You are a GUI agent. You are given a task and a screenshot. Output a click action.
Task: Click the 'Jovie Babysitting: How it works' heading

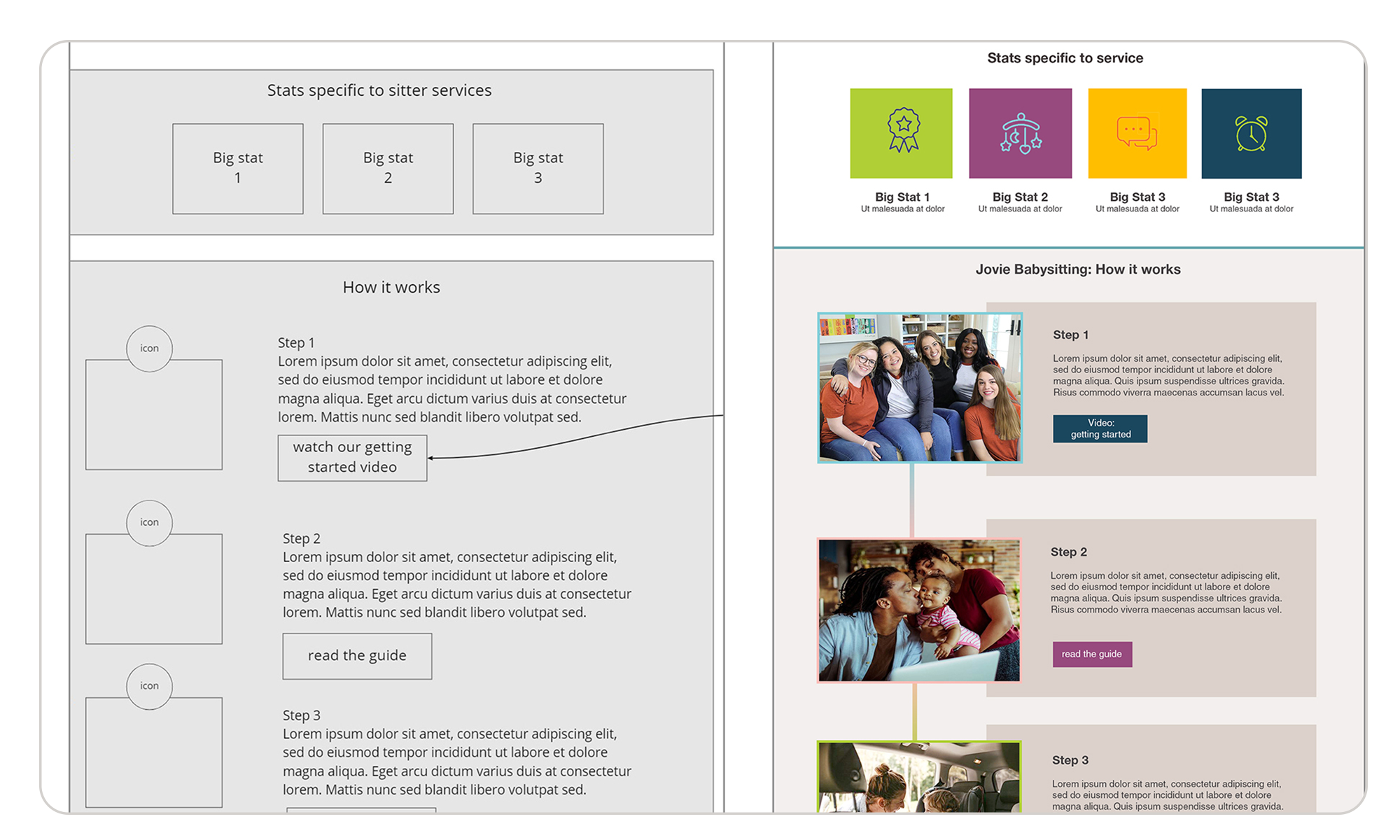click(x=1078, y=269)
